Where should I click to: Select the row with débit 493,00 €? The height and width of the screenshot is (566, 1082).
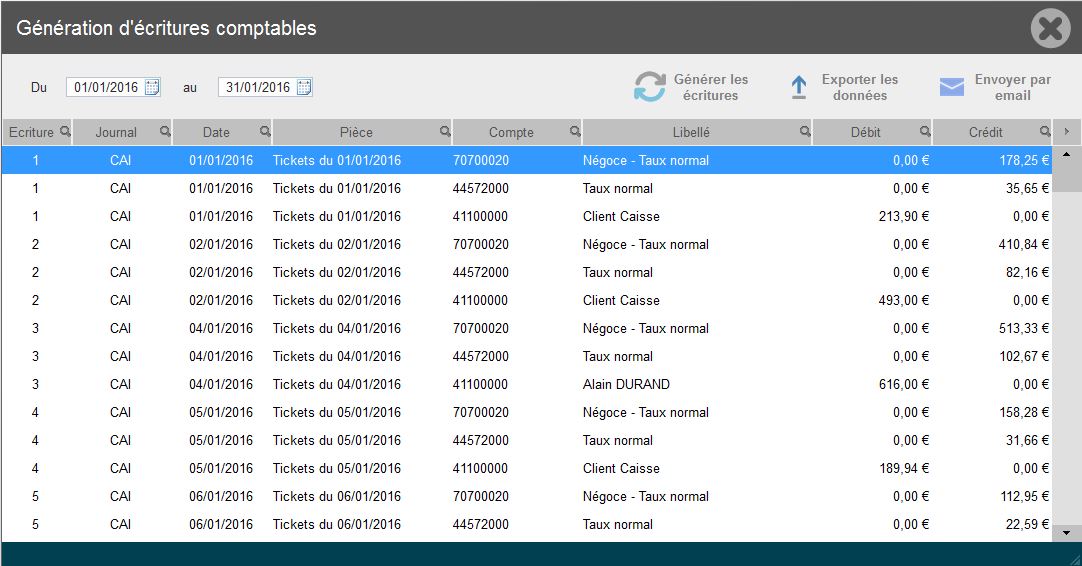(900, 300)
